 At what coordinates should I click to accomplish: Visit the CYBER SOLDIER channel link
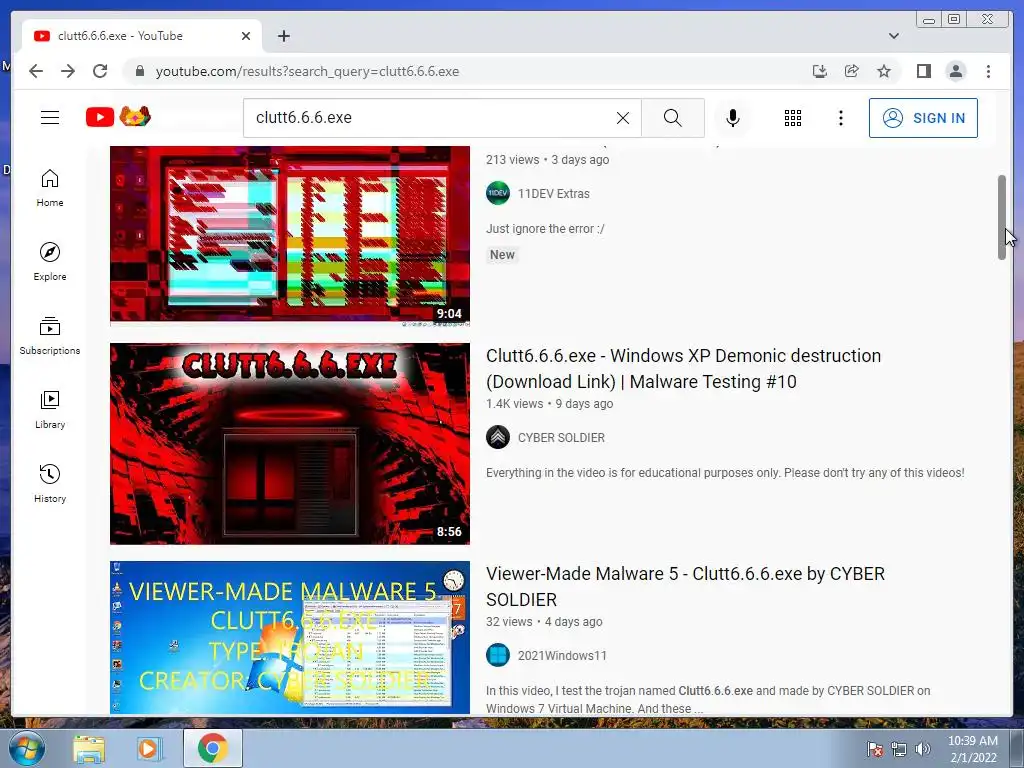561,438
